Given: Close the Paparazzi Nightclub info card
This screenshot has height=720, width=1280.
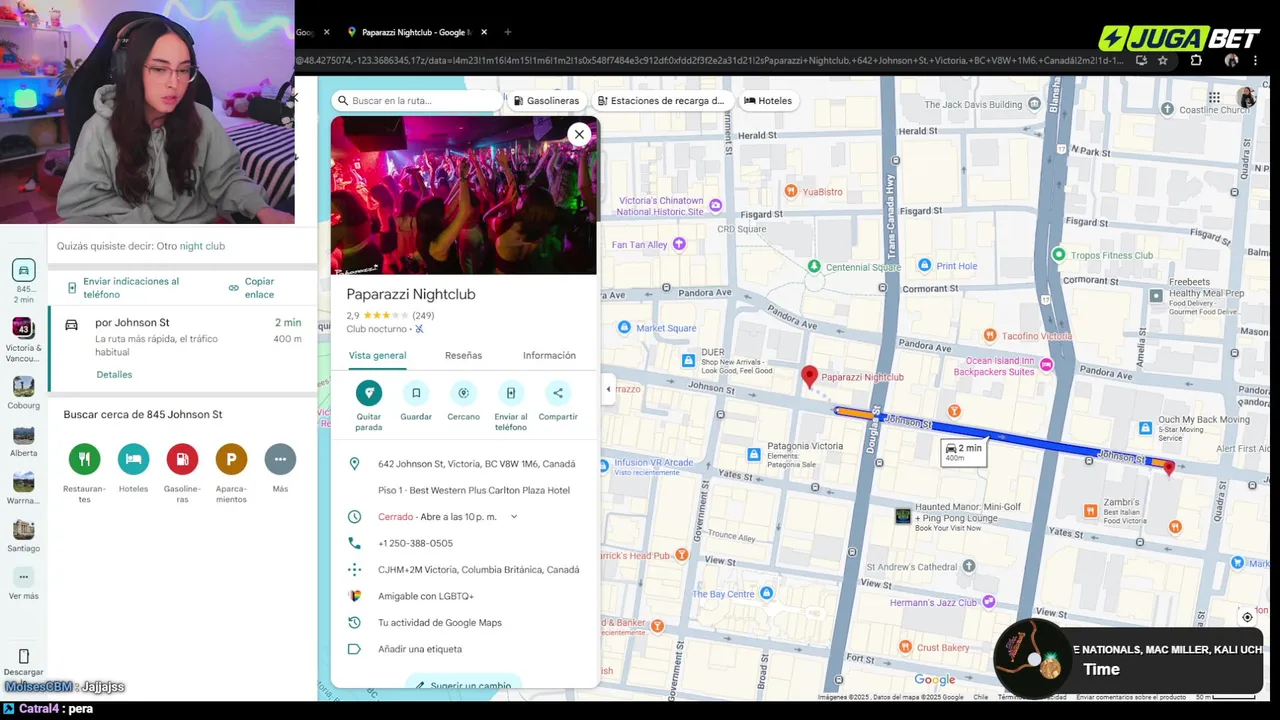Looking at the screenshot, I should coord(579,134).
